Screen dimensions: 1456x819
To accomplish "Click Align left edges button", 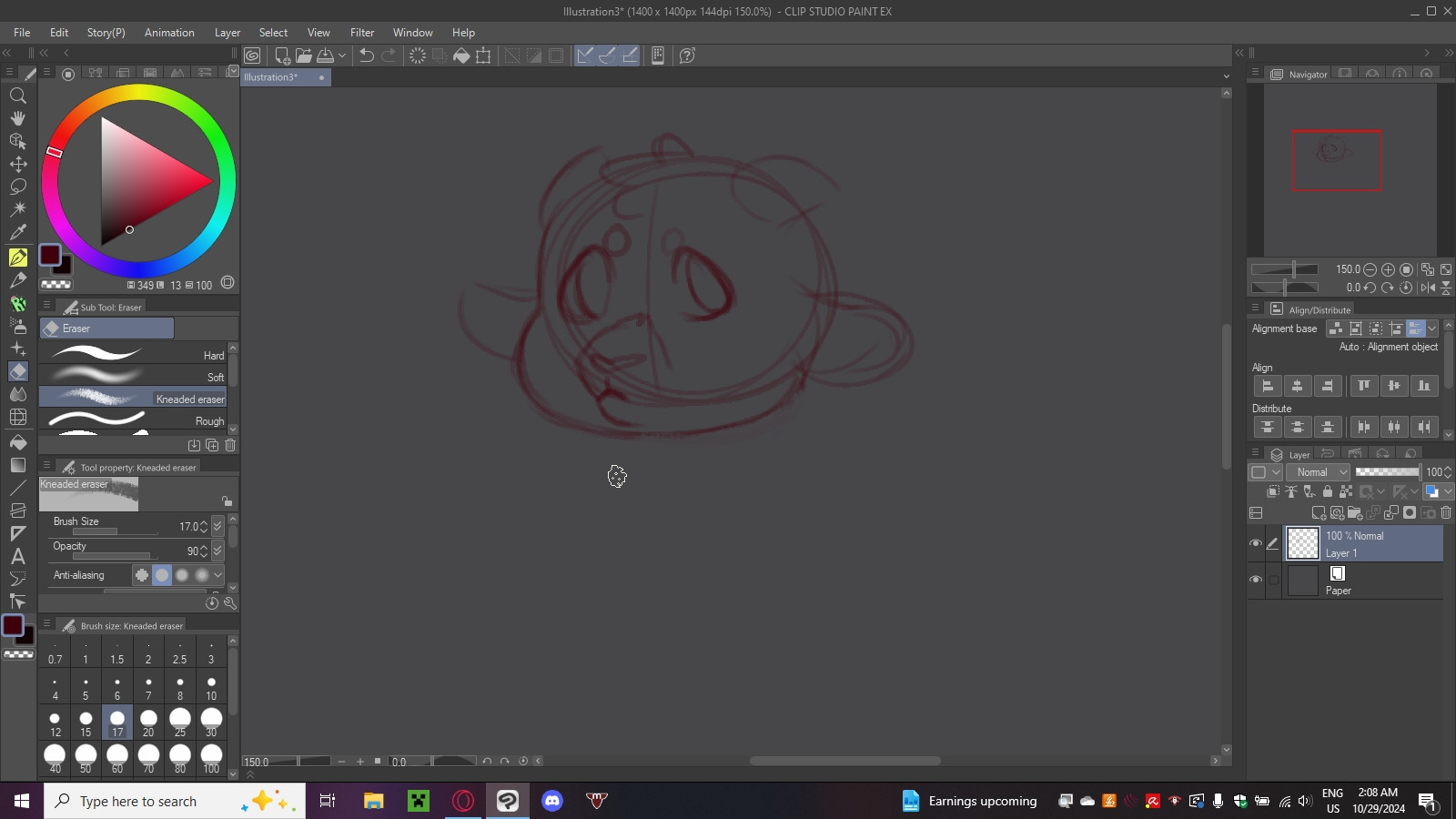I will point(1268,386).
